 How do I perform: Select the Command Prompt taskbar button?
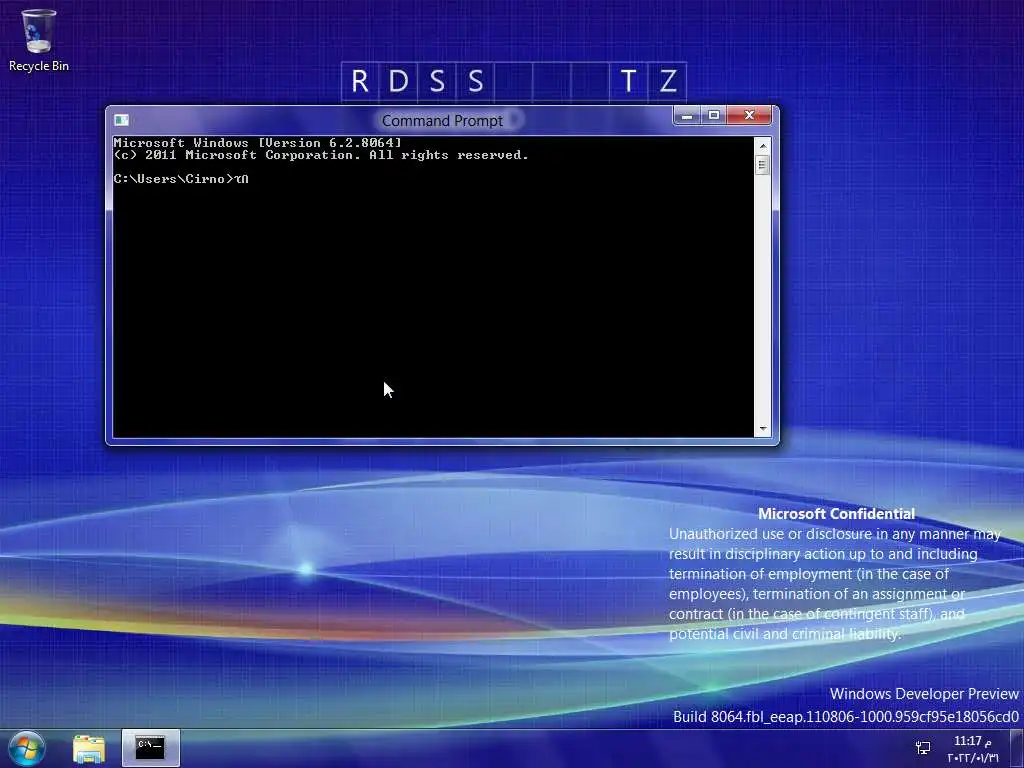pyautogui.click(x=150, y=748)
